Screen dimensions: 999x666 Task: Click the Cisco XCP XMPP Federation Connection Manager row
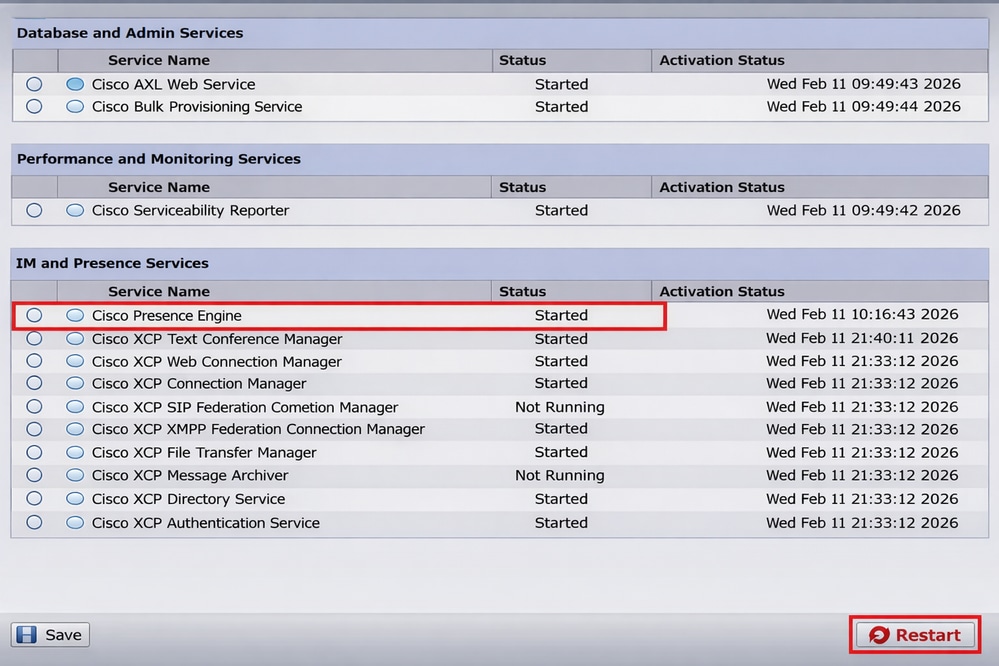[x=258, y=429]
